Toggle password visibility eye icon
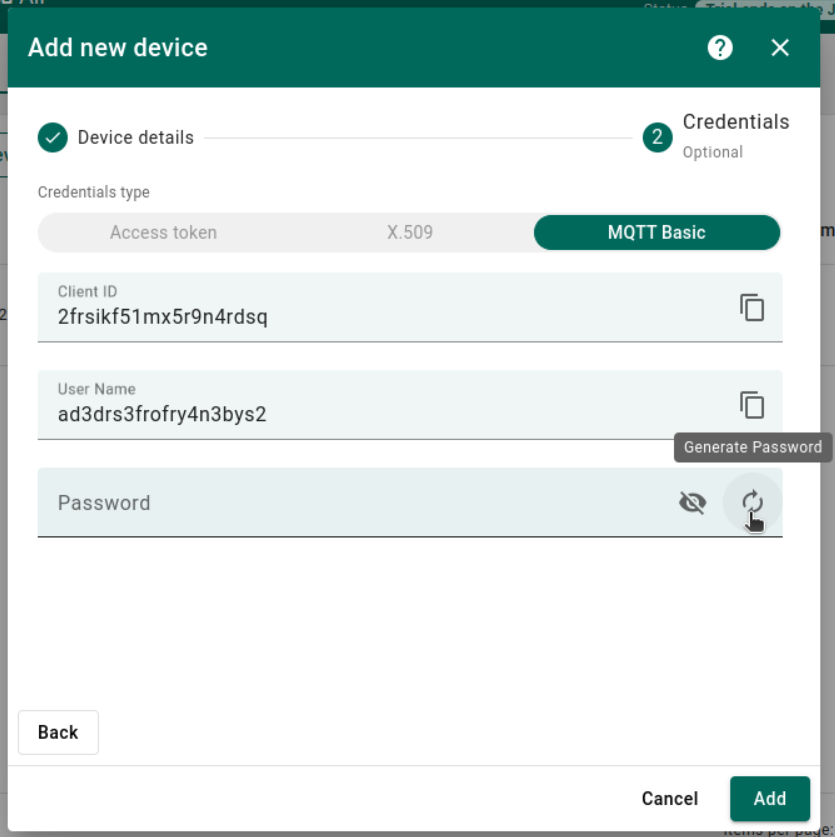Image resolution: width=835 pixels, height=837 pixels. [692, 502]
